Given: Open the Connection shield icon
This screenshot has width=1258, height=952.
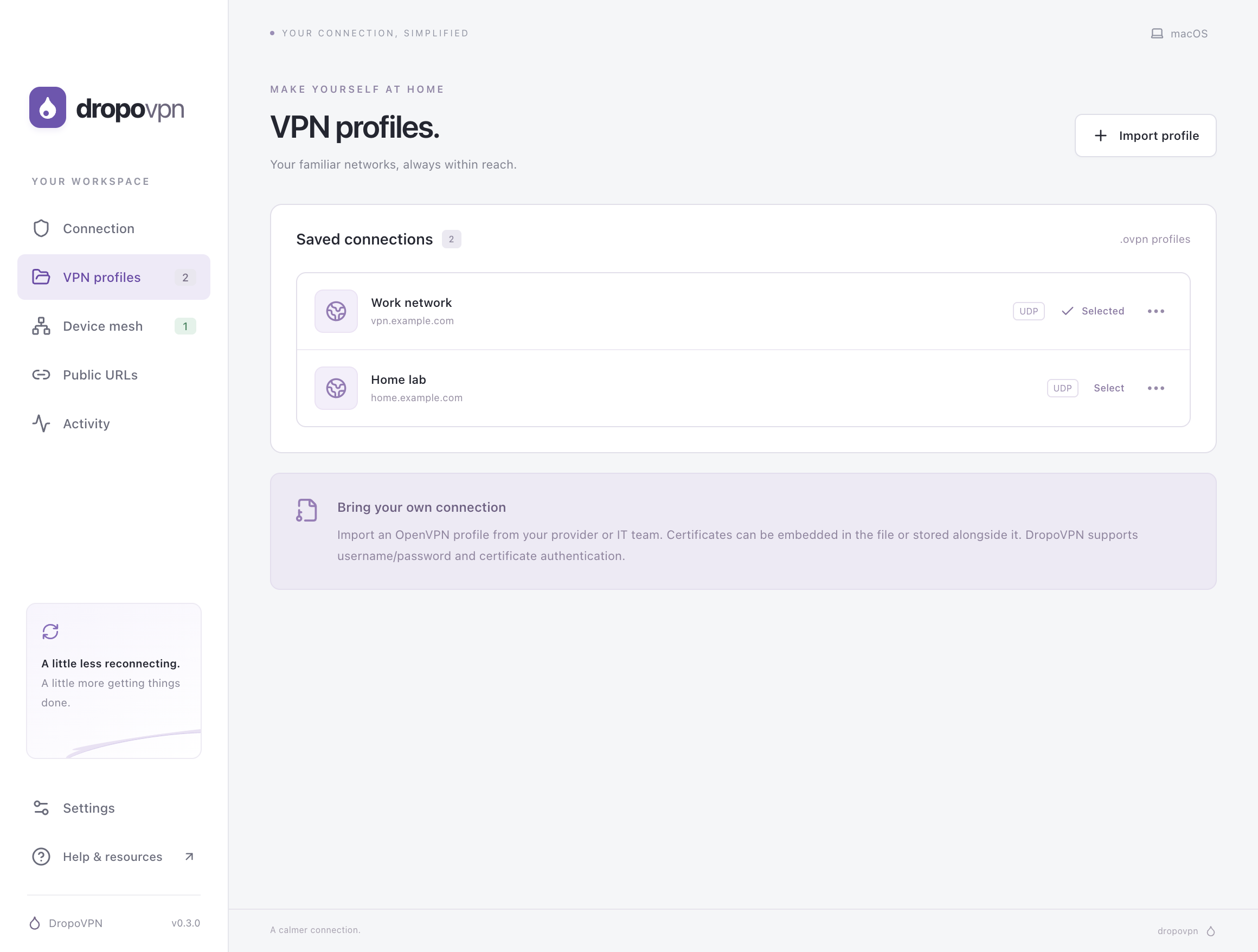Looking at the screenshot, I should click(x=41, y=229).
